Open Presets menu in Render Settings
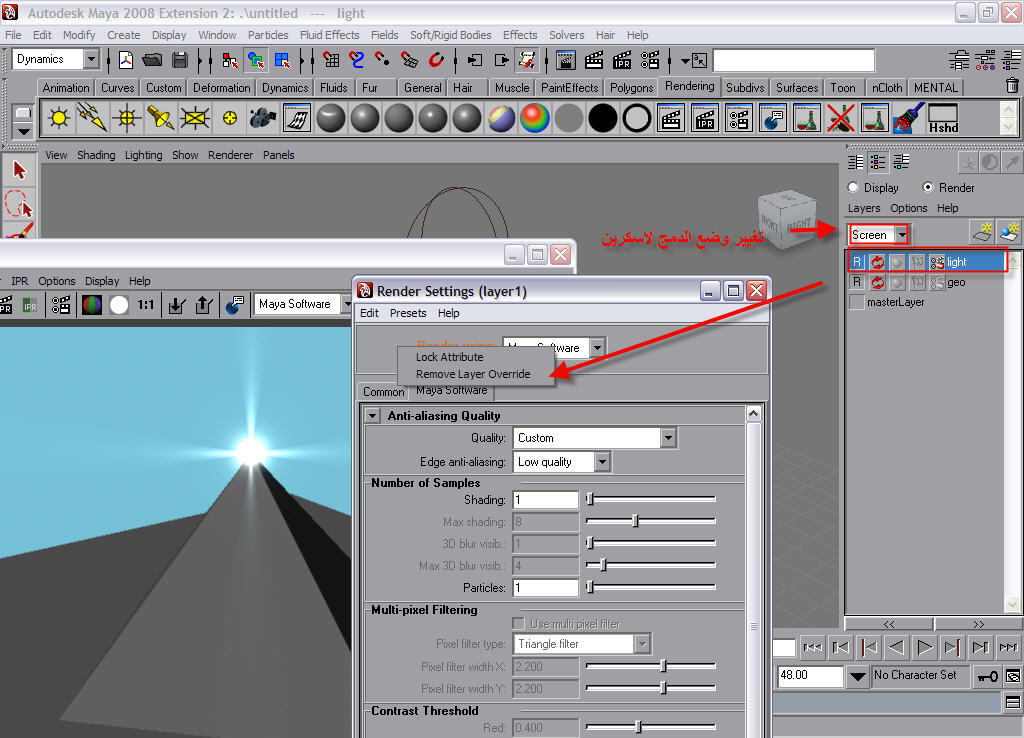This screenshot has height=738, width=1024. click(408, 313)
